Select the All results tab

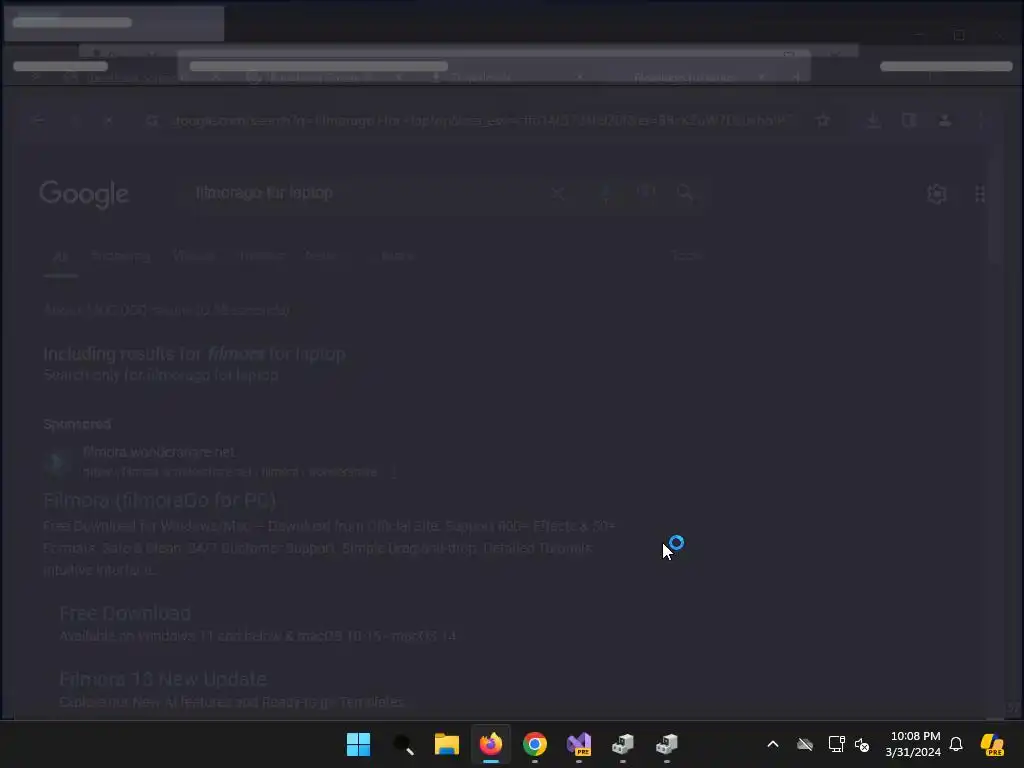tap(60, 257)
